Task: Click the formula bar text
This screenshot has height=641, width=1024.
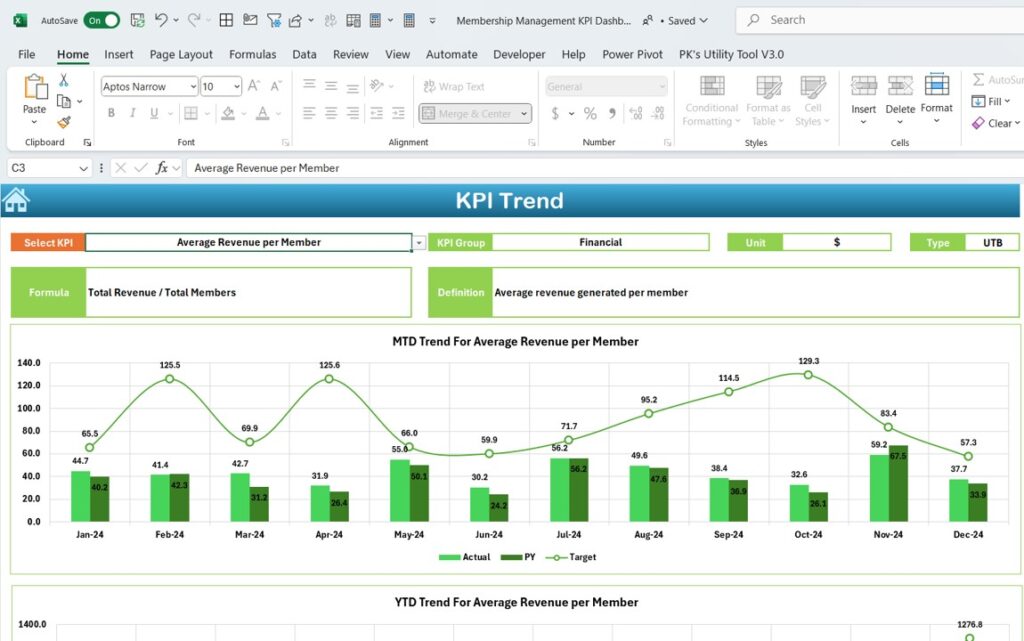Action: coord(266,168)
